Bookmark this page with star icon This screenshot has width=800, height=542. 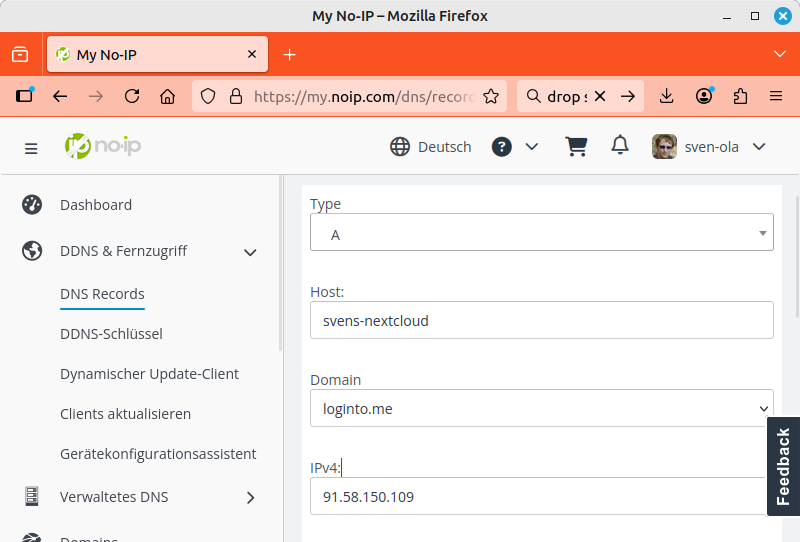click(491, 96)
